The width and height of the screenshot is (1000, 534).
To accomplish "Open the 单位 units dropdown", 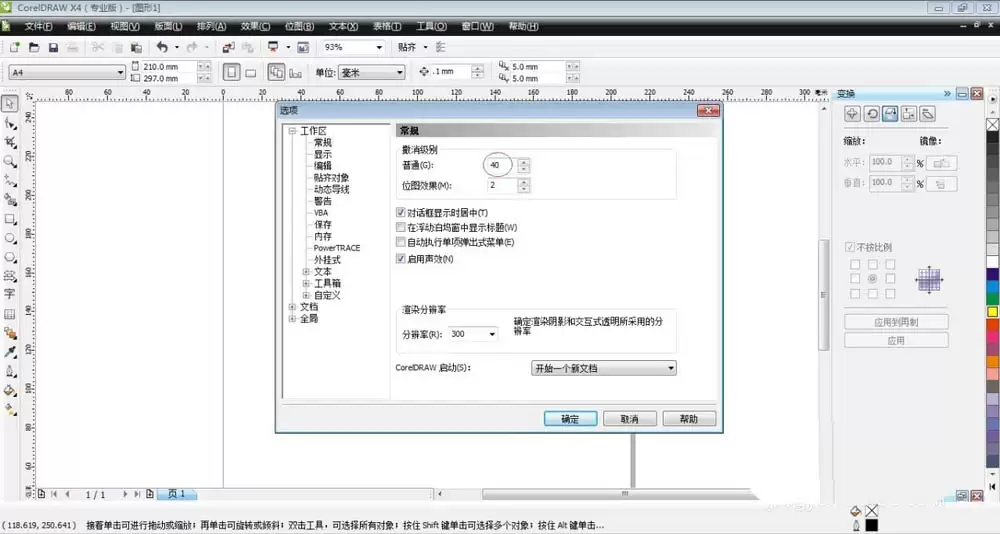I will point(371,72).
